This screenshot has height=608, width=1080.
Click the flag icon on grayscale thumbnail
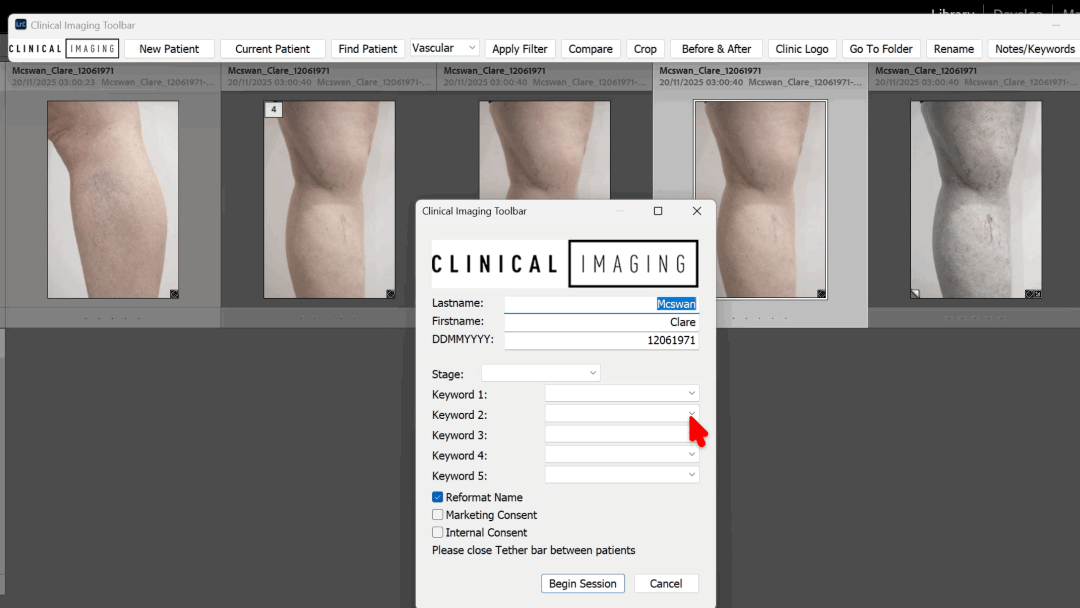point(915,294)
